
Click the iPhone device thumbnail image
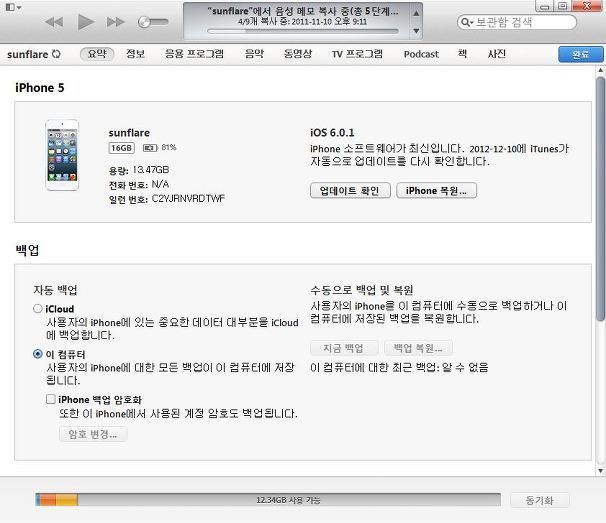coord(62,155)
